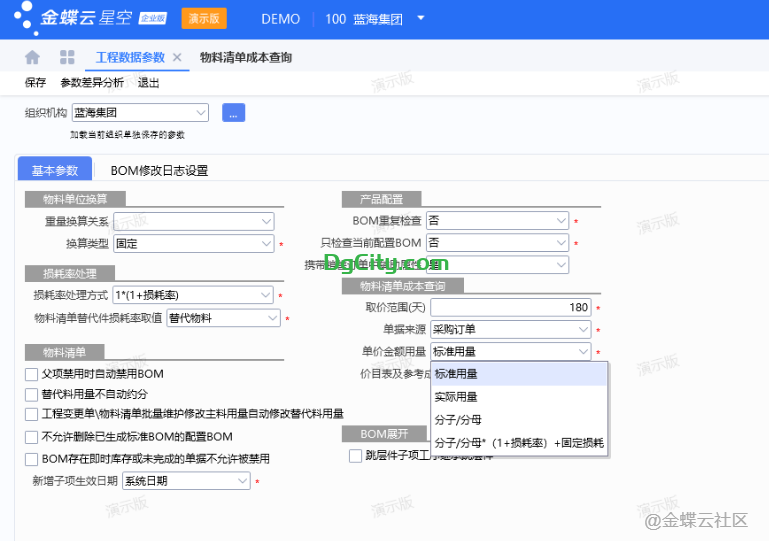769x541 pixels.
Task: Open the 换算类型 dropdown
Action: (x=266, y=243)
